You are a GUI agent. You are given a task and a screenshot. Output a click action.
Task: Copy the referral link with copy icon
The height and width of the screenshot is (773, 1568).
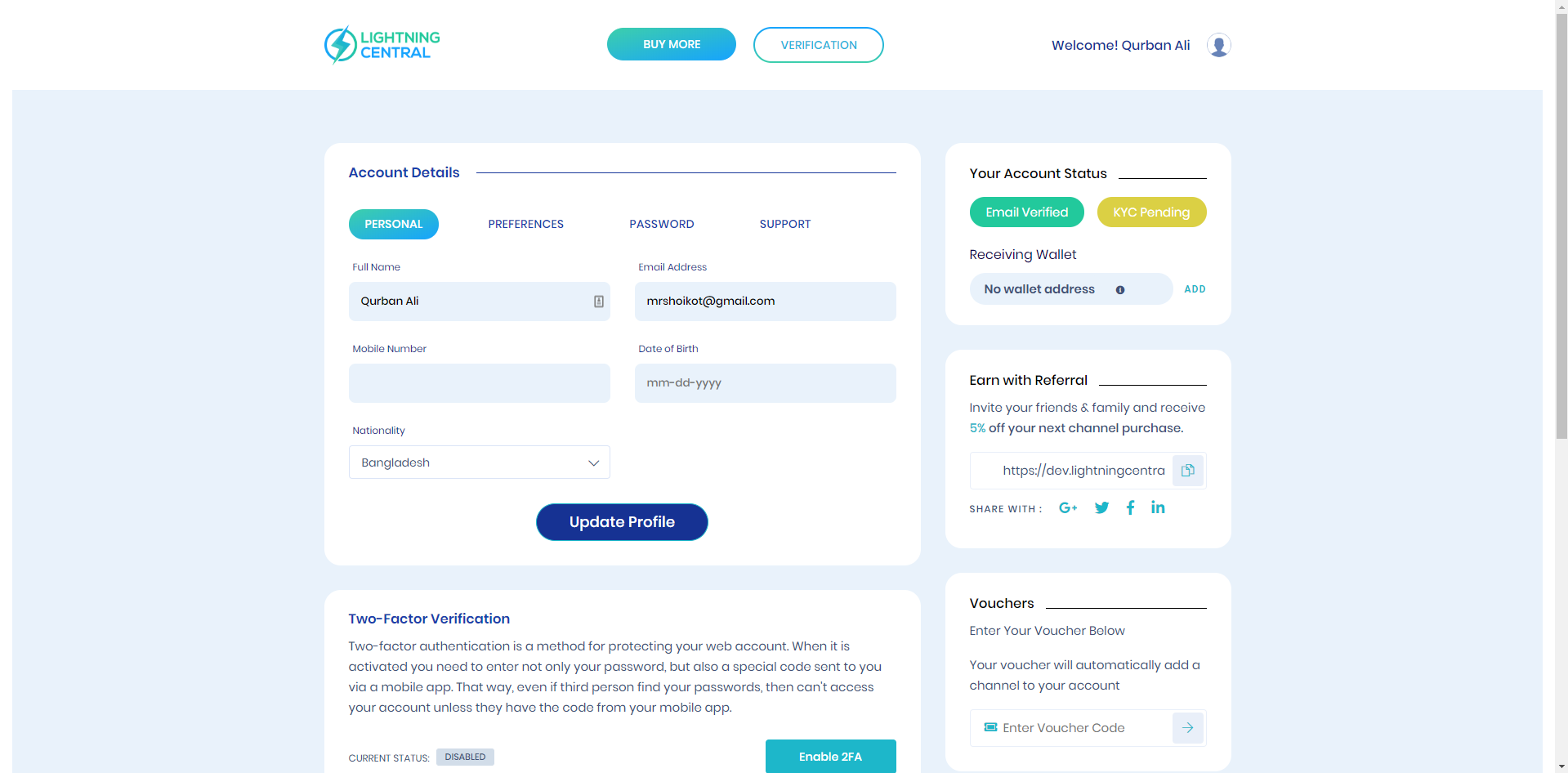coord(1188,471)
